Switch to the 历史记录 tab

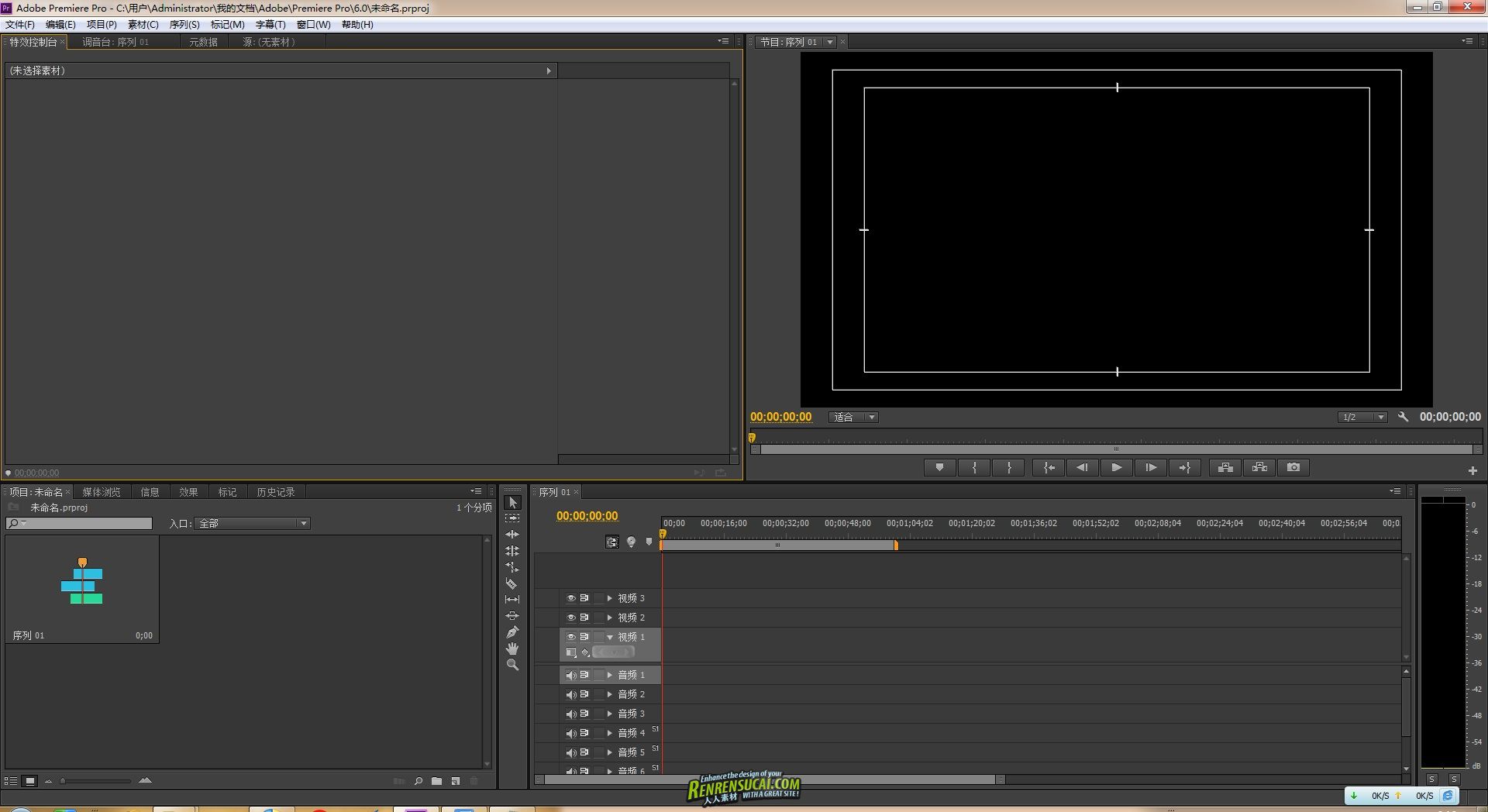pyautogui.click(x=276, y=492)
